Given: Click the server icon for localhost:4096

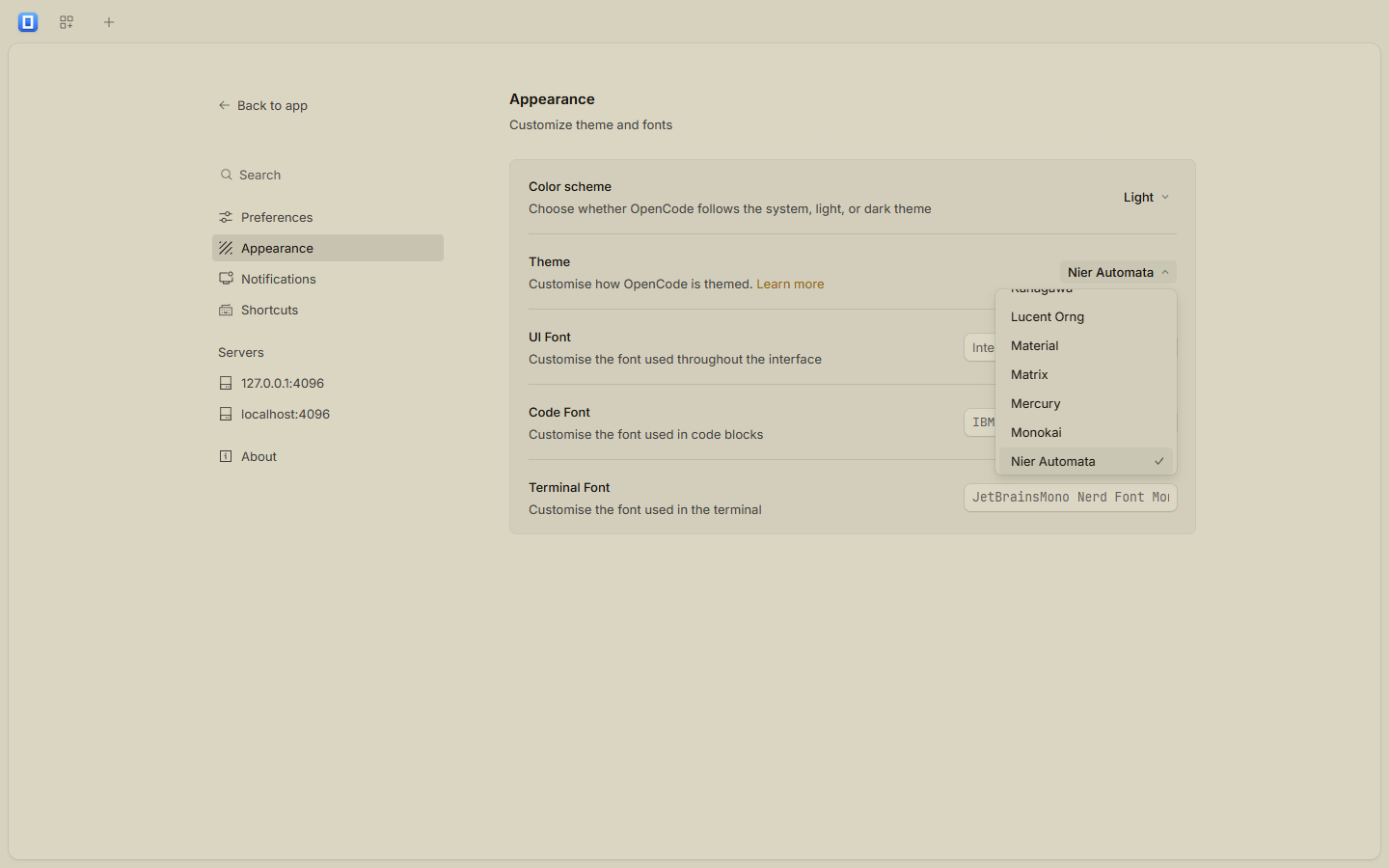Looking at the screenshot, I should click(x=226, y=414).
